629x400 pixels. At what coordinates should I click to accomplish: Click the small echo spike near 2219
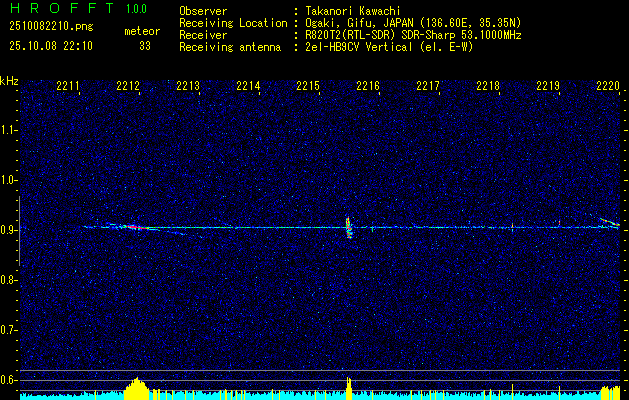click(559, 224)
